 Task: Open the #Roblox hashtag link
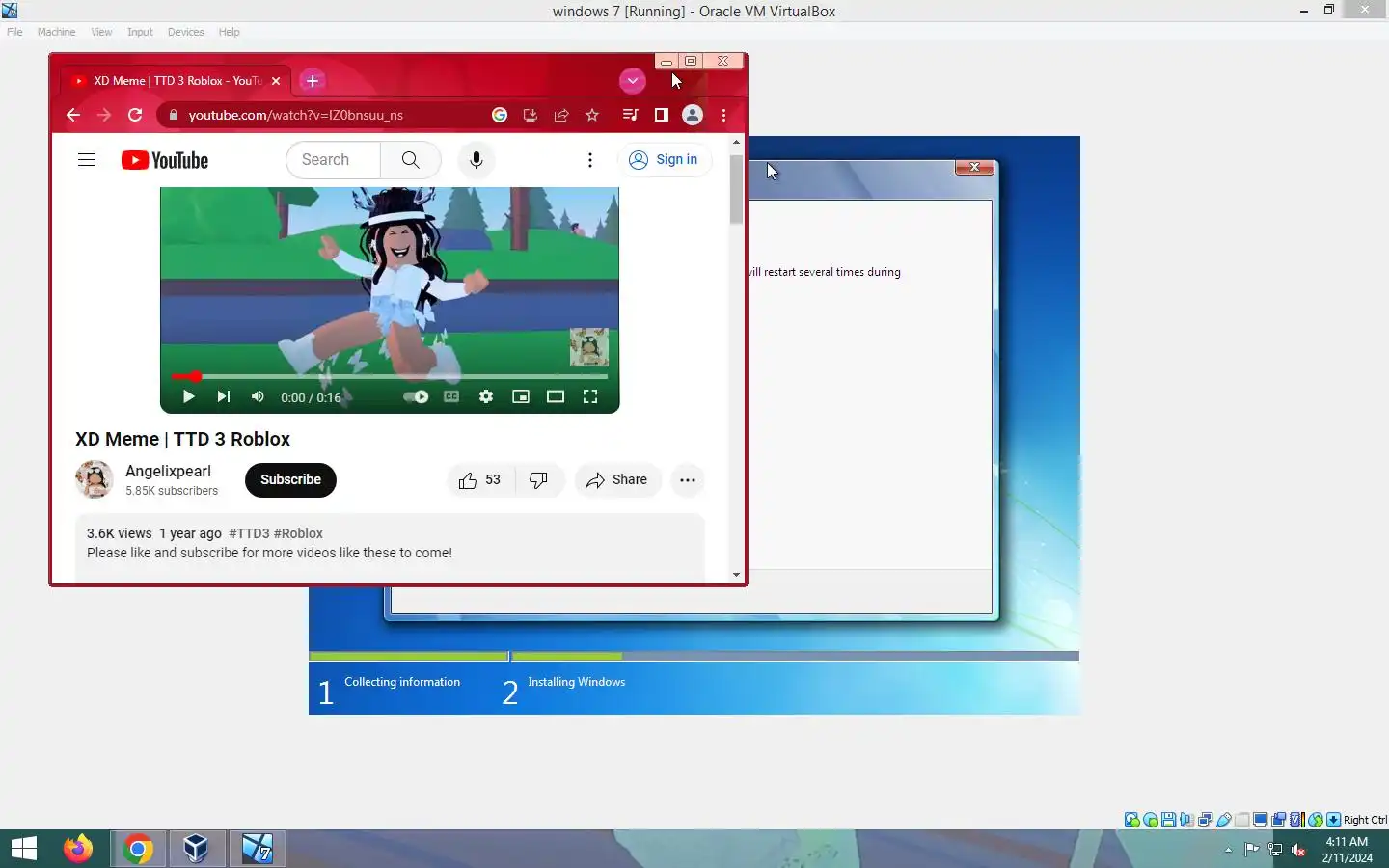tap(298, 533)
